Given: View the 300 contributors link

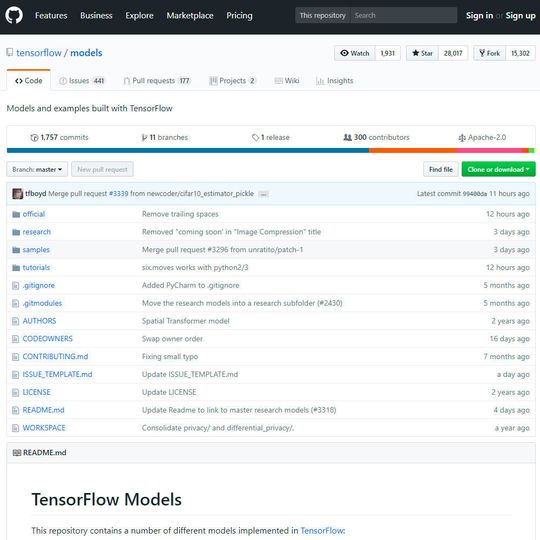Looking at the screenshot, I should click(376, 137).
